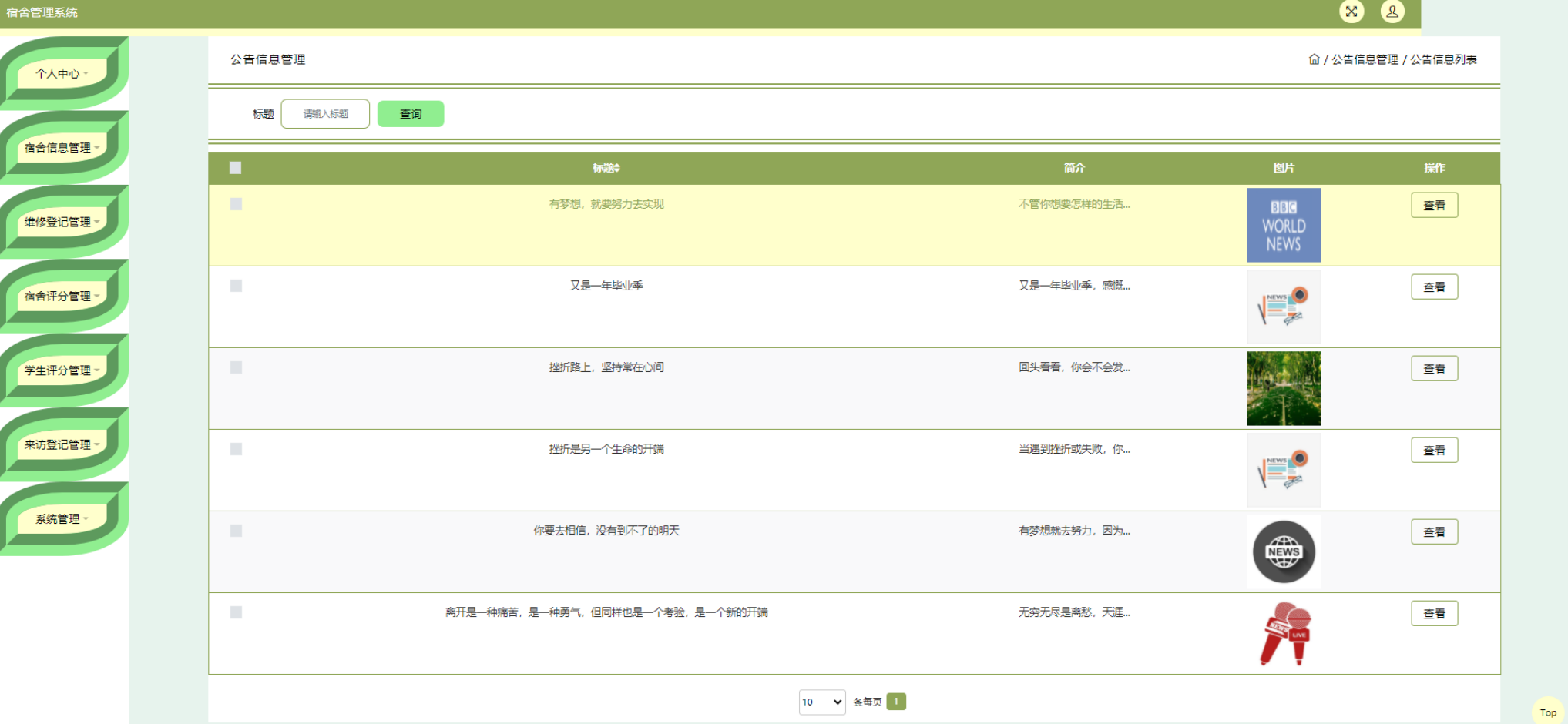
Task: Toggle the select-all checkbox in table header
Action: [236, 168]
